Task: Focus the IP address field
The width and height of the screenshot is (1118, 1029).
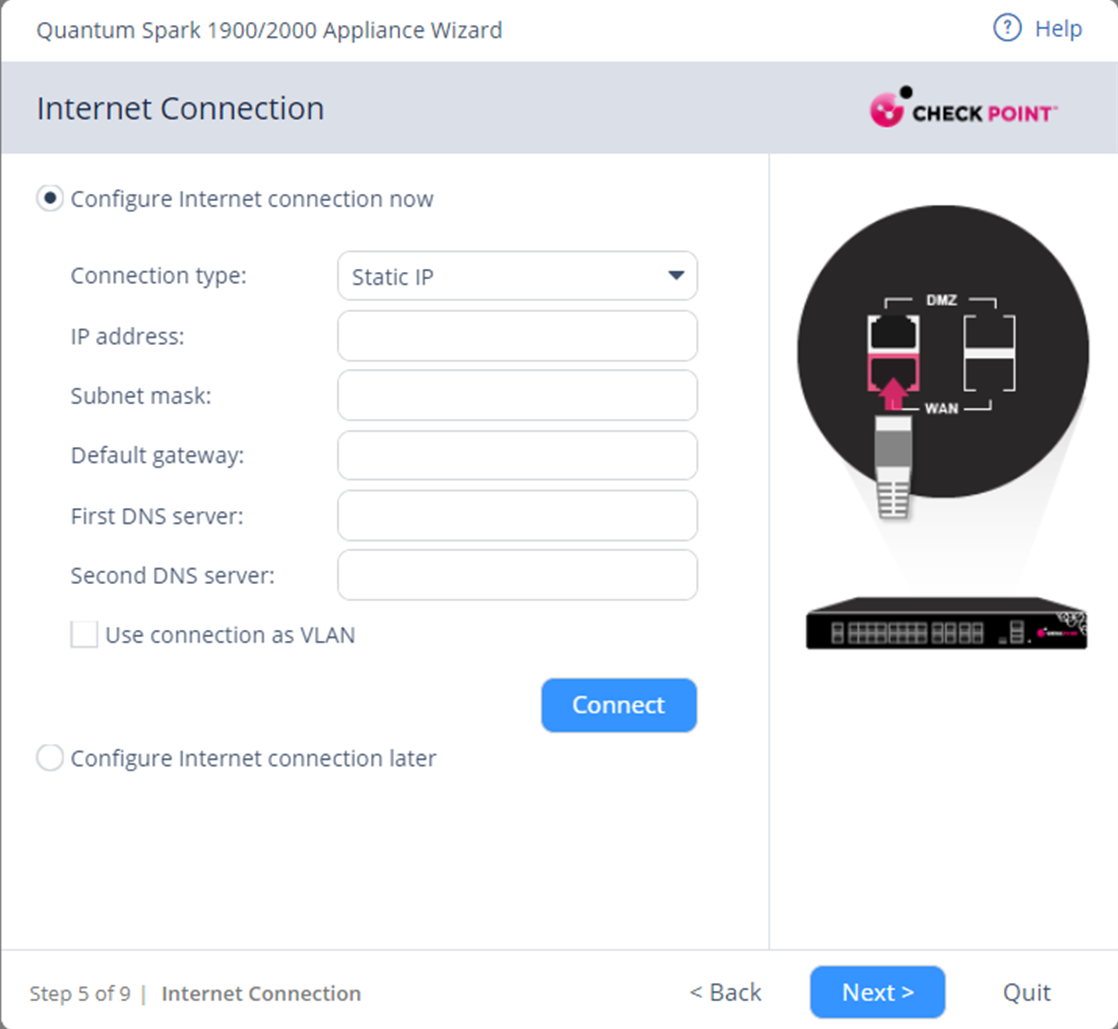Action: point(517,336)
